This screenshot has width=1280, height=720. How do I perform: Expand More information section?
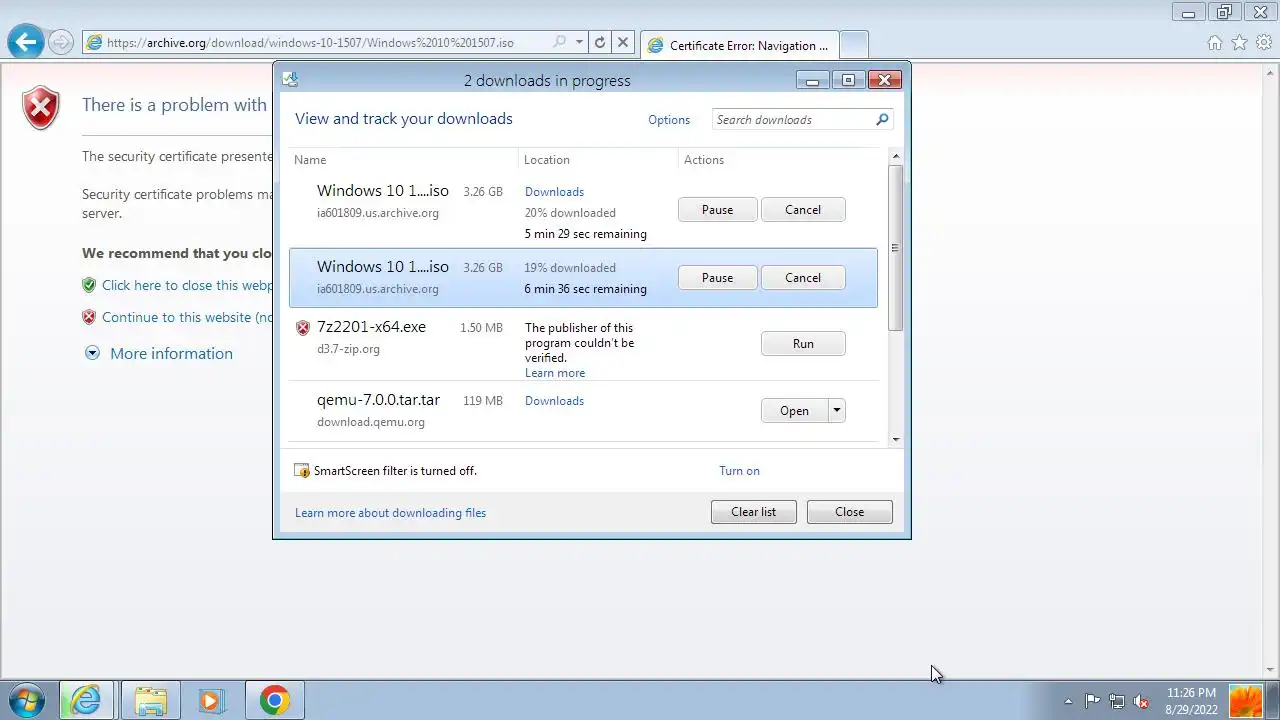click(171, 354)
